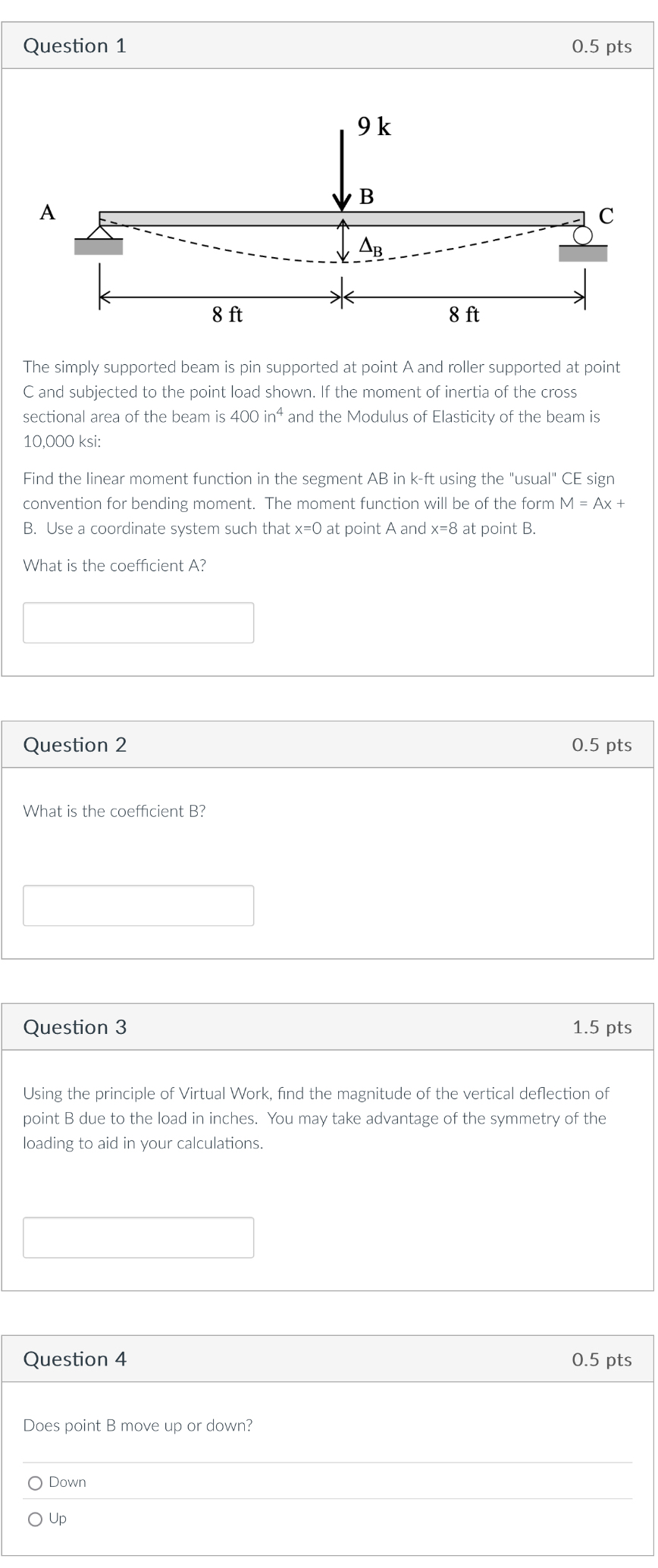Click the Question 2 header
Viewport: 658px width, 1568px height.
coord(74,745)
